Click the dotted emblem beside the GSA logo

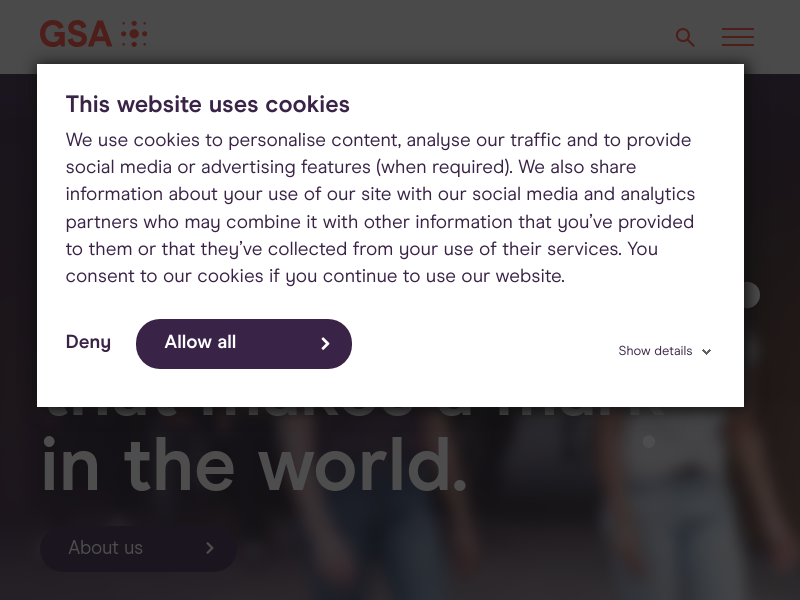tap(134, 35)
